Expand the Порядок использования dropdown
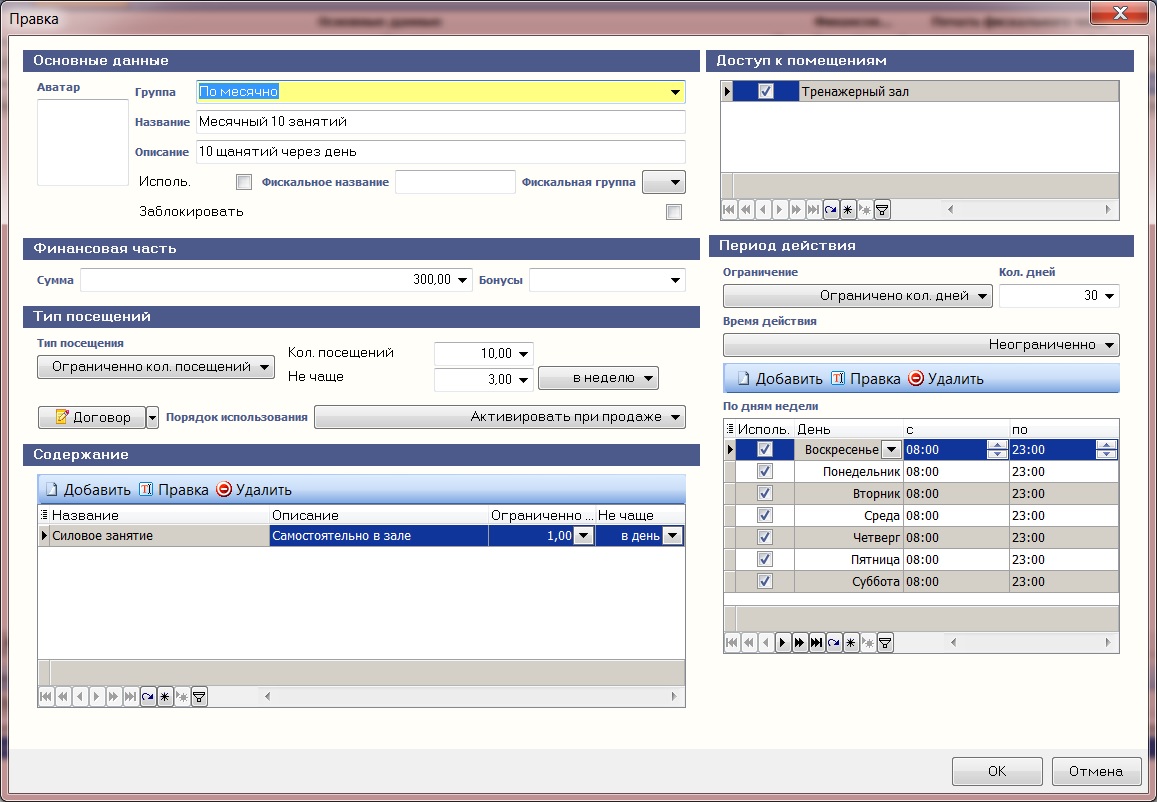 (x=676, y=417)
